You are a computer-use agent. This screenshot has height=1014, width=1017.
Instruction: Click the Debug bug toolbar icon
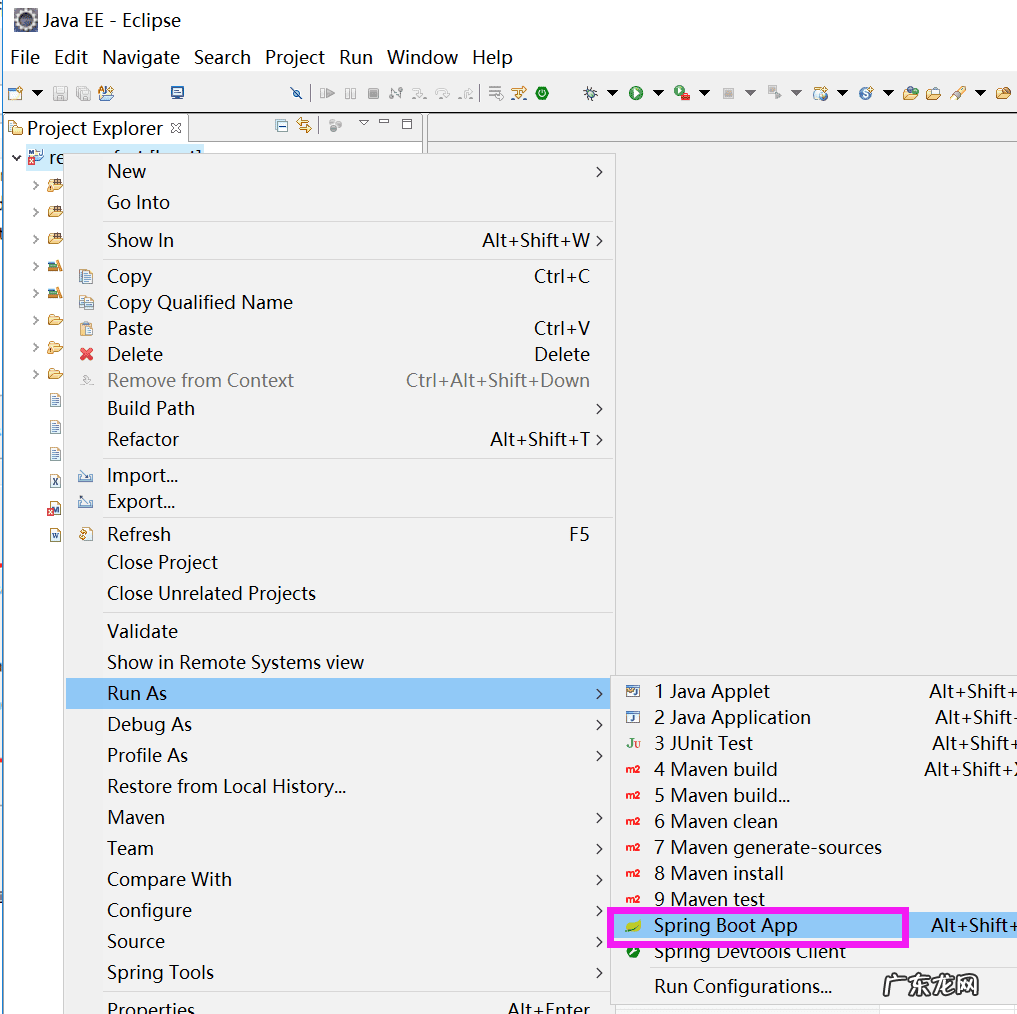[591, 93]
